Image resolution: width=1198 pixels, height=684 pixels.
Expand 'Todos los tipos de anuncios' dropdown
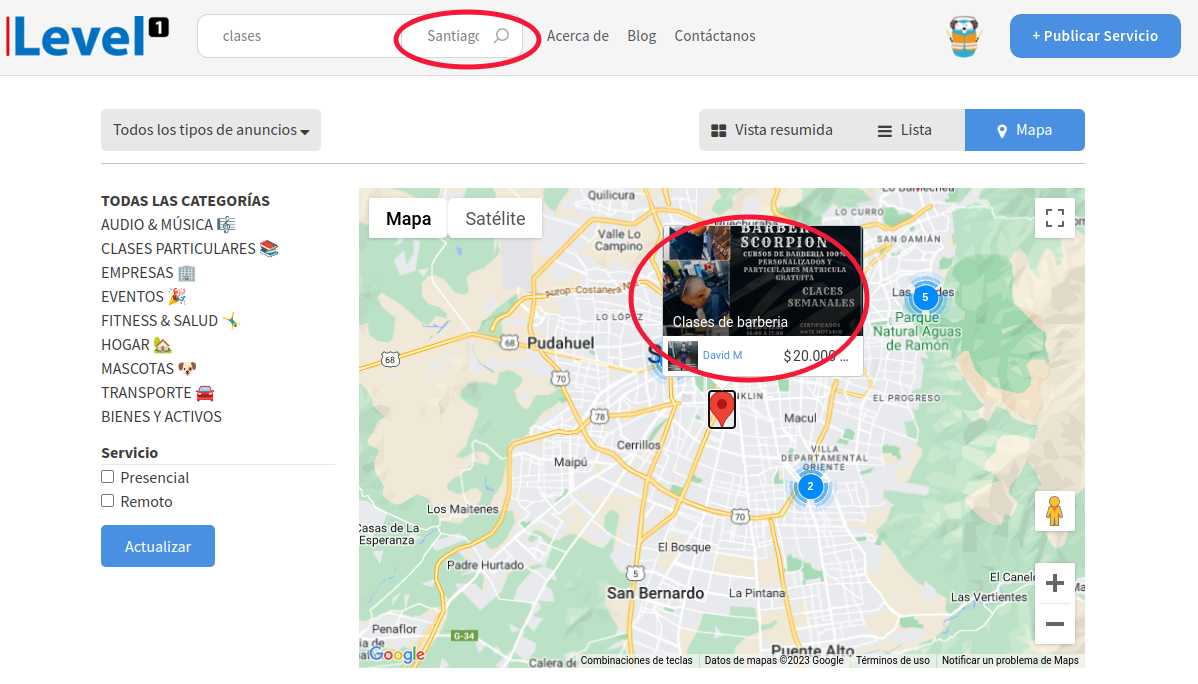tap(211, 130)
